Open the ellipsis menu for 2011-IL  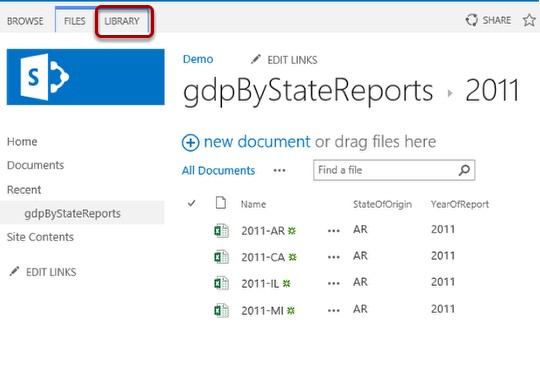334,284
